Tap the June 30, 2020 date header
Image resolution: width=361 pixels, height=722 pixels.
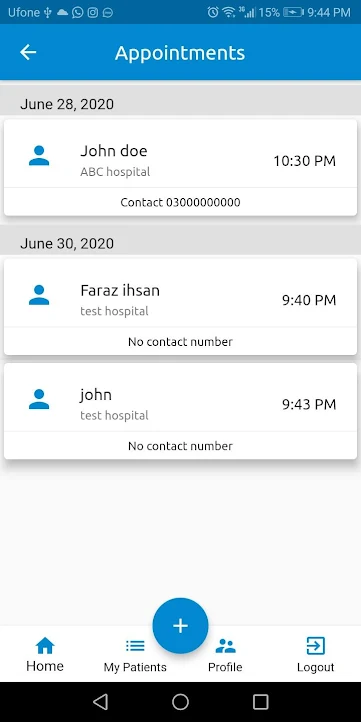click(67, 243)
